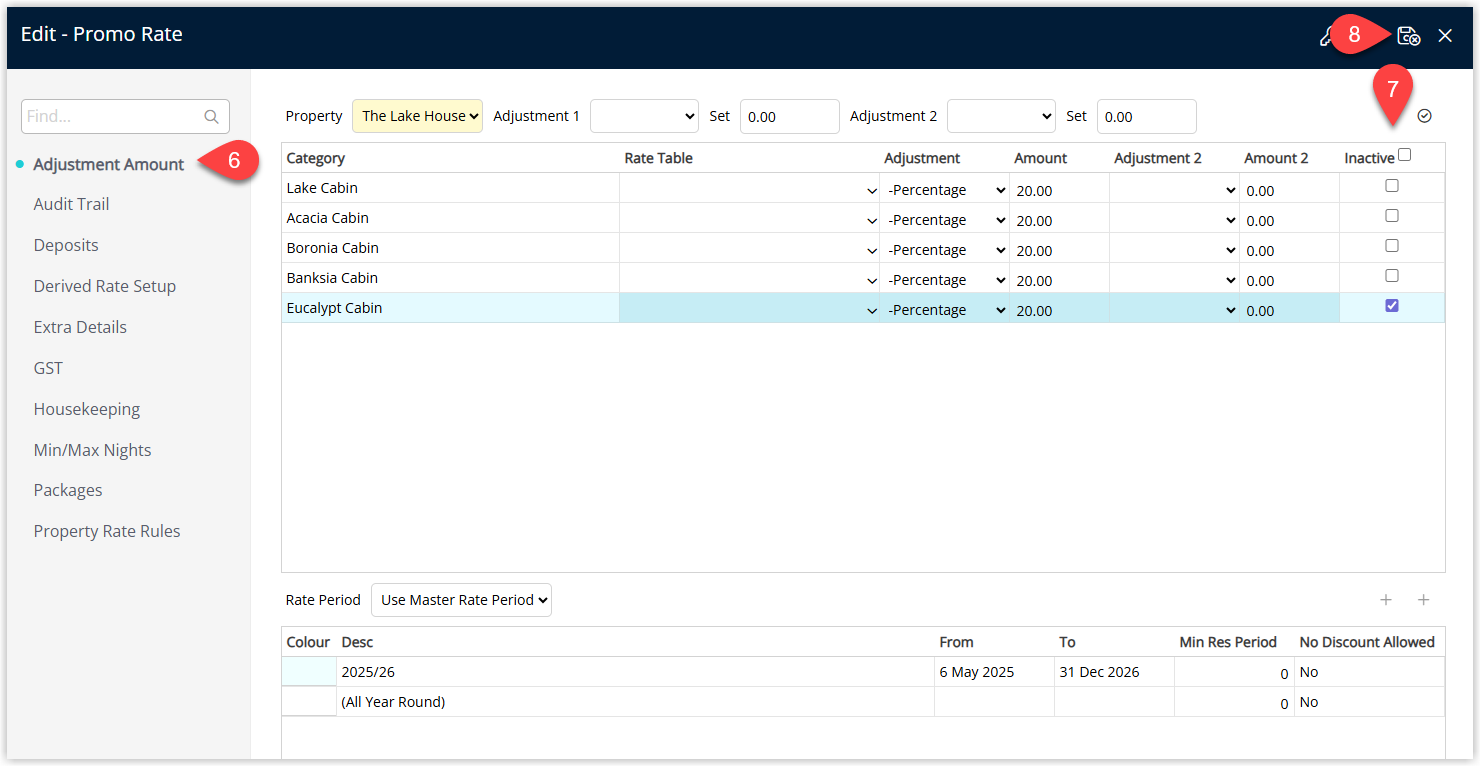The width and height of the screenshot is (1481, 767).
Task: Tick Inactive checkbox for Lake Cabin
Action: coord(1392,186)
